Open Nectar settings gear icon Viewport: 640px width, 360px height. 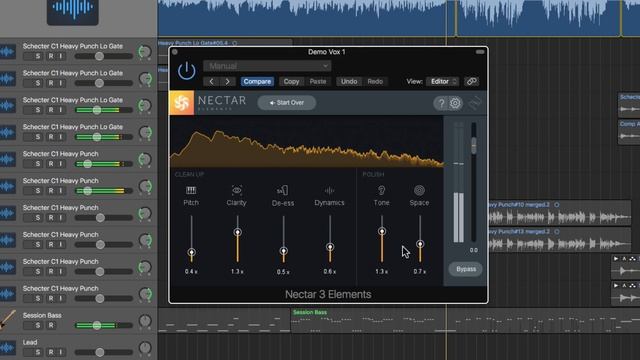pyautogui.click(x=455, y=103)
